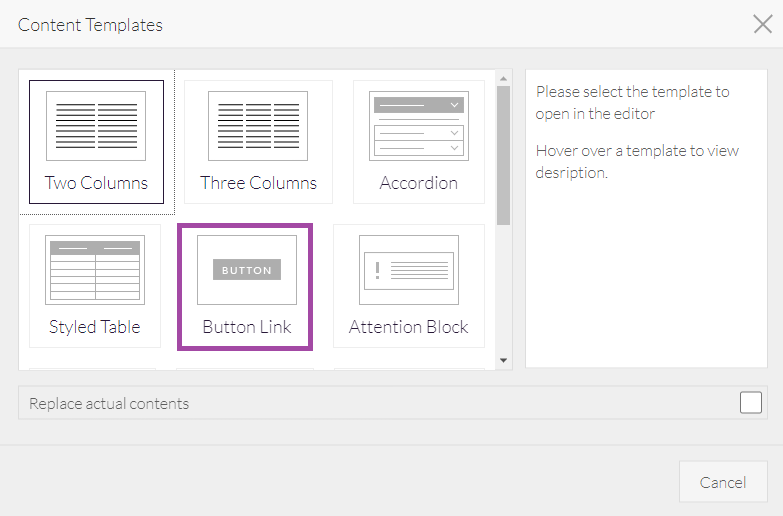Click the Three Columns label text
Image resolution: width=783 pixels, height=516 pixels.
tap(258, 183)
